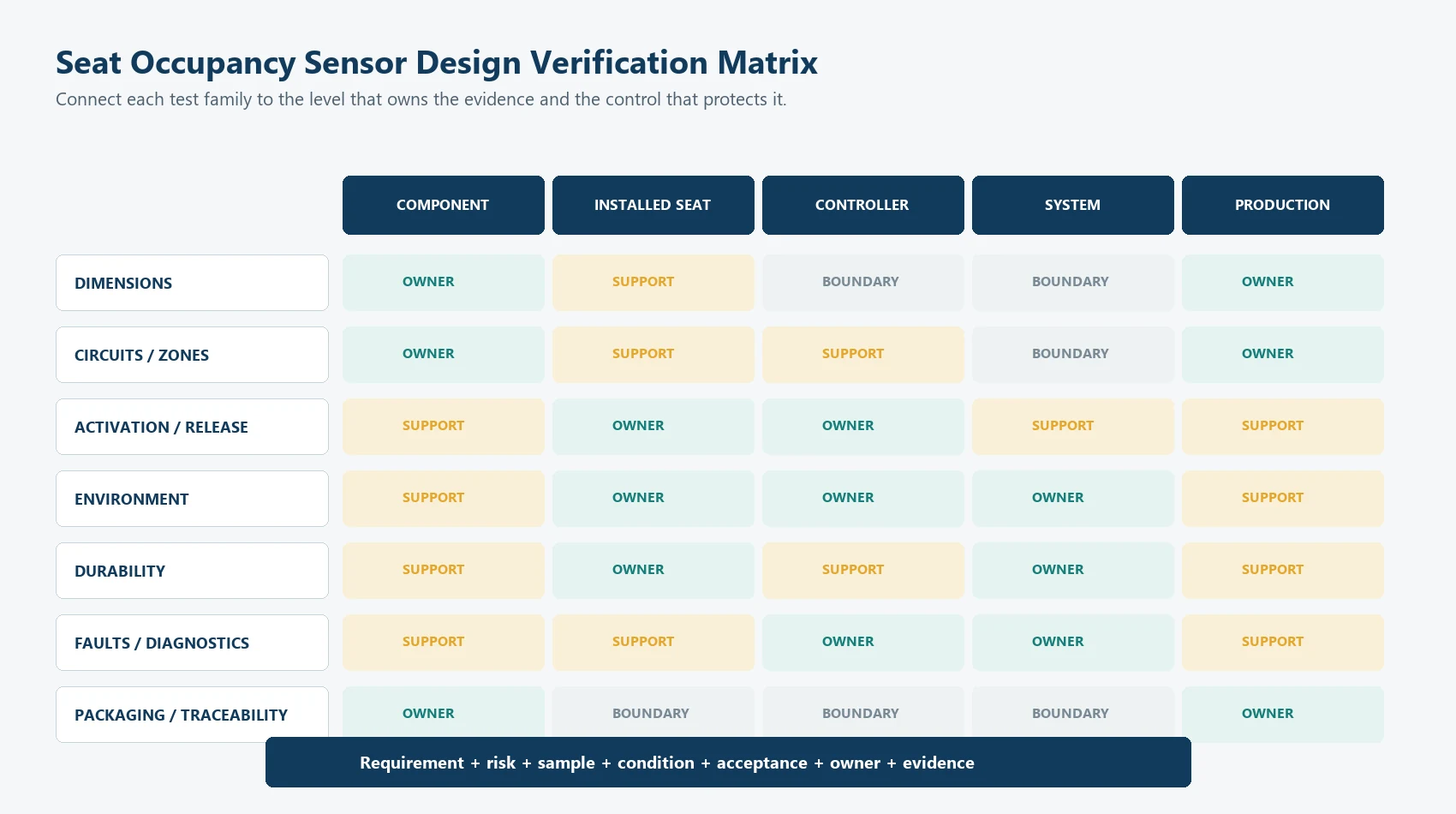The image size is (1456, 814).
Task: Click OWNER cell for Environment under Controller
Action: pyautogui.click(x=863, y=499)
